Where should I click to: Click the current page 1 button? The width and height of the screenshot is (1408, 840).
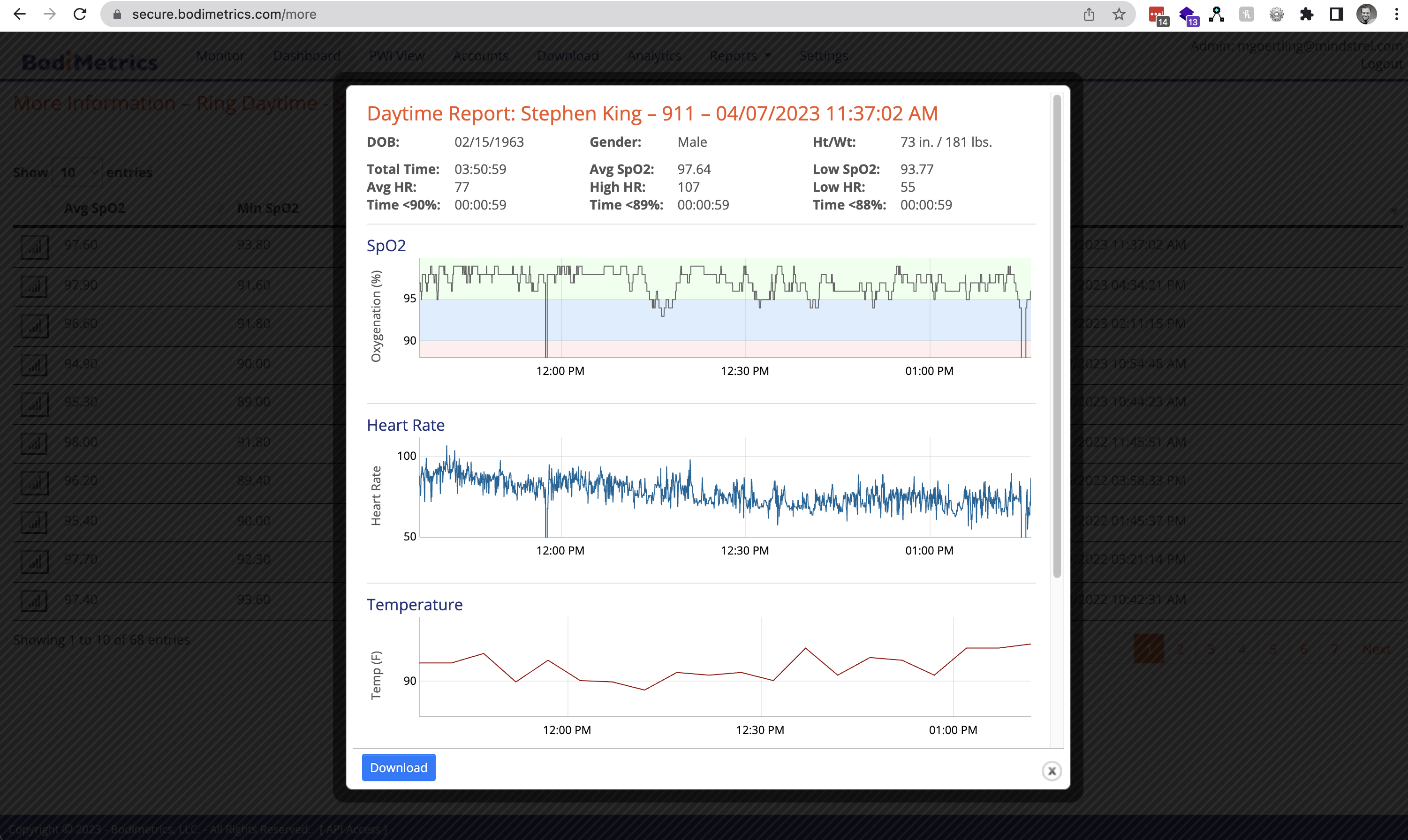1149,649
